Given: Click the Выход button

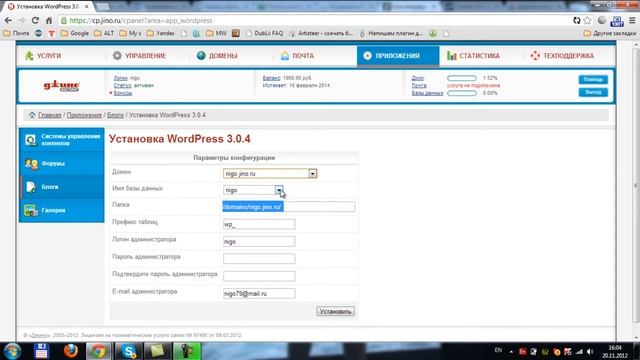Looking at the screenshot, I should click(x=593, y=92).
